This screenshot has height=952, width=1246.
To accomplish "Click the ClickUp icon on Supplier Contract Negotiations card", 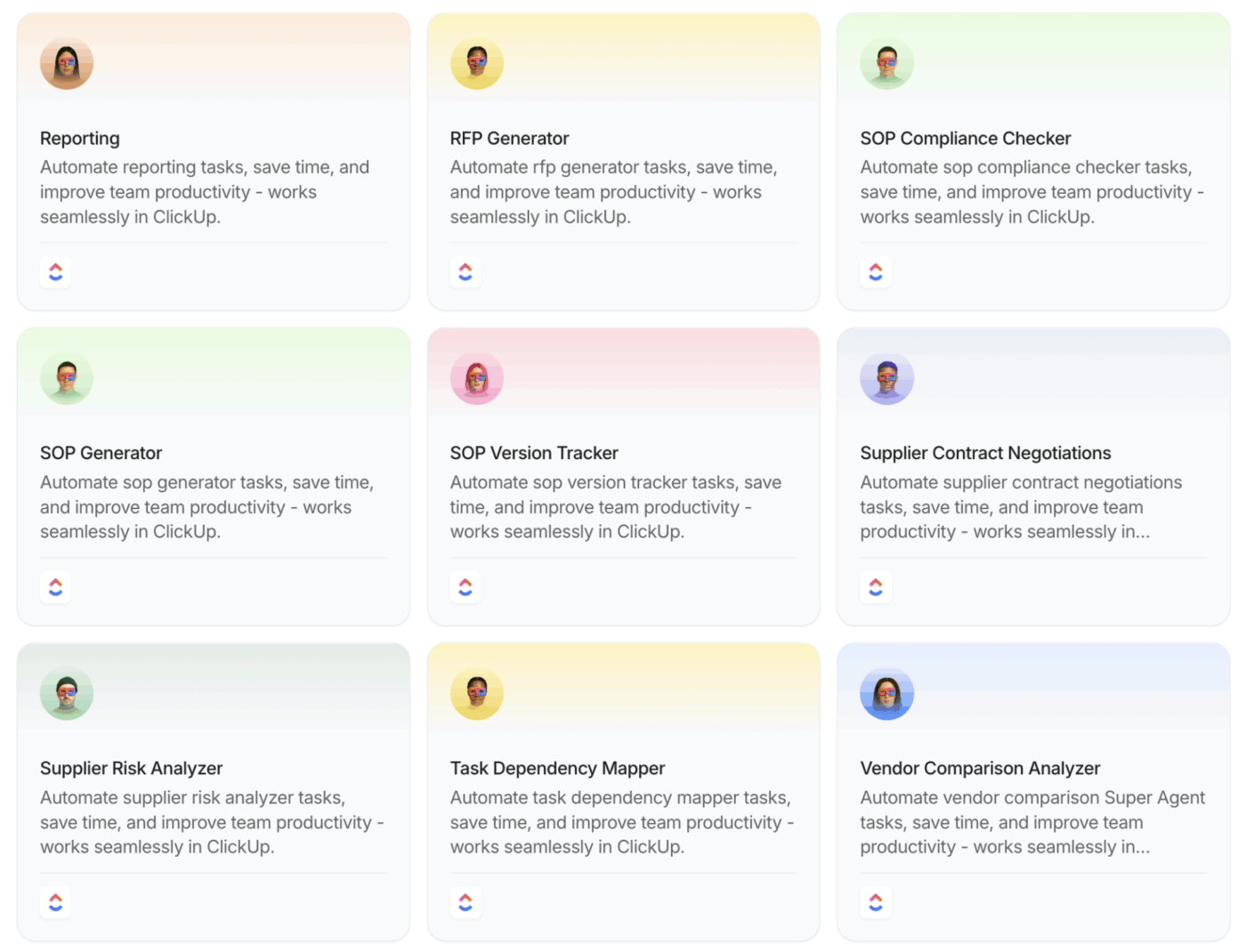I will [x=876, y=586].
